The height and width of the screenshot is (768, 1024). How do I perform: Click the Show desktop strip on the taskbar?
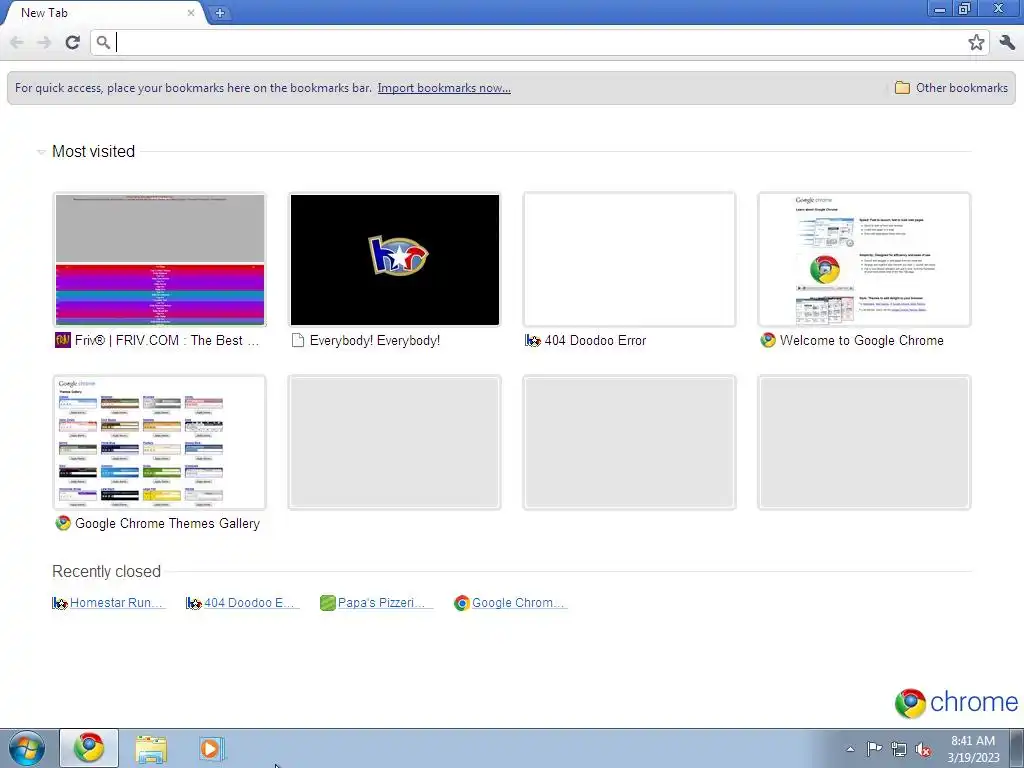tap(1017, 748)
